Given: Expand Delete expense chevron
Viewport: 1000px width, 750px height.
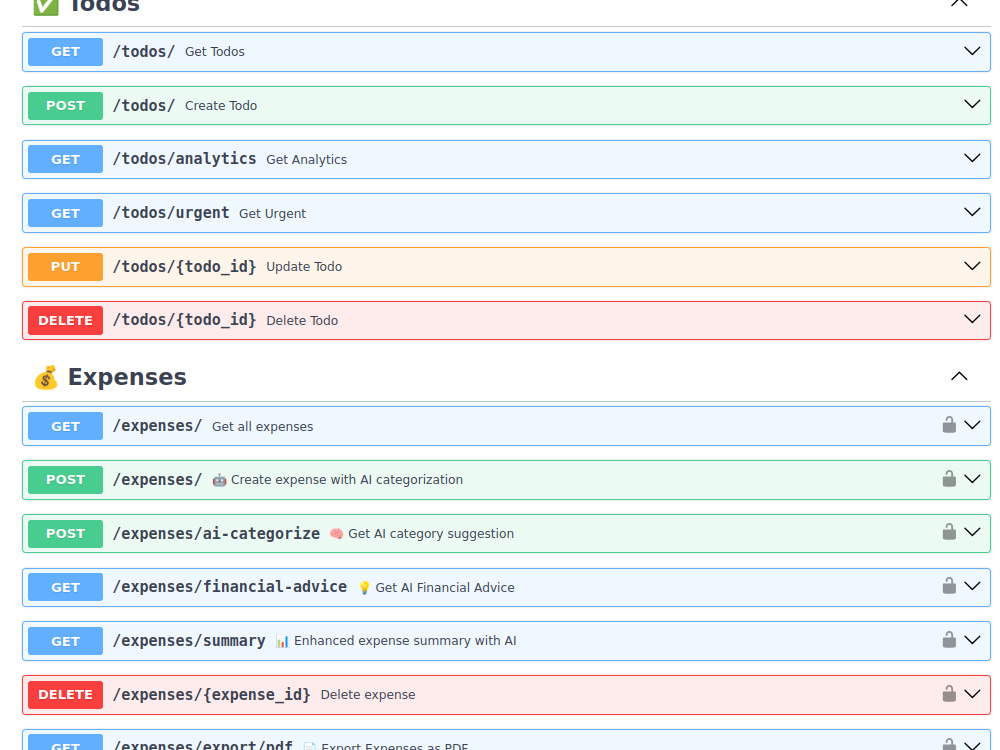Looking at the screenshot, I should 972,693.
